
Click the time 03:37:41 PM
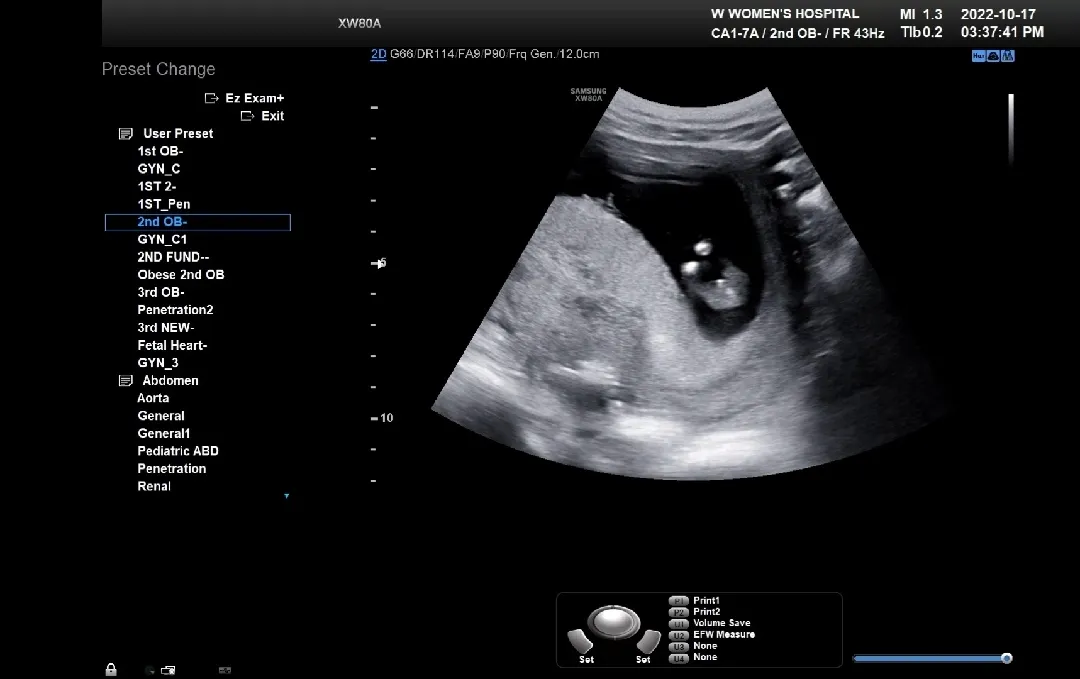click(1002, 32)
